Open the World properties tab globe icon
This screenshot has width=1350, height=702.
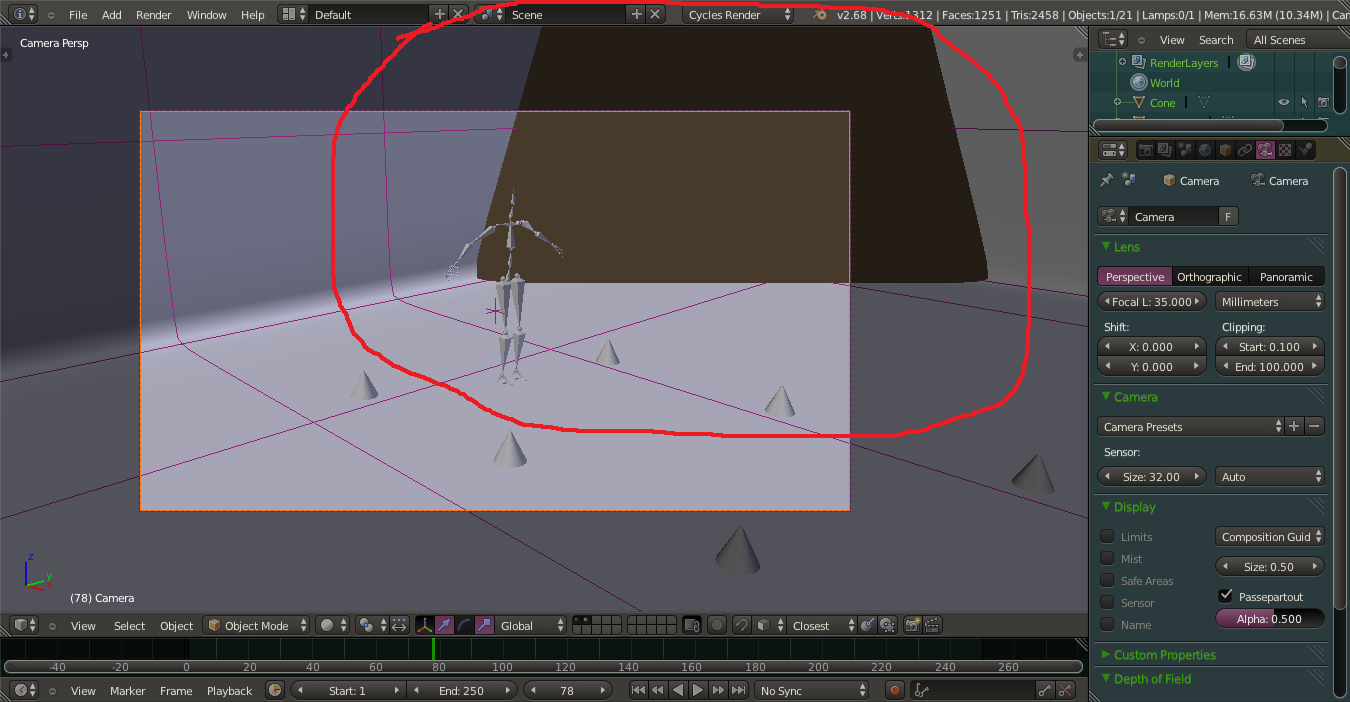[1205, 150]
